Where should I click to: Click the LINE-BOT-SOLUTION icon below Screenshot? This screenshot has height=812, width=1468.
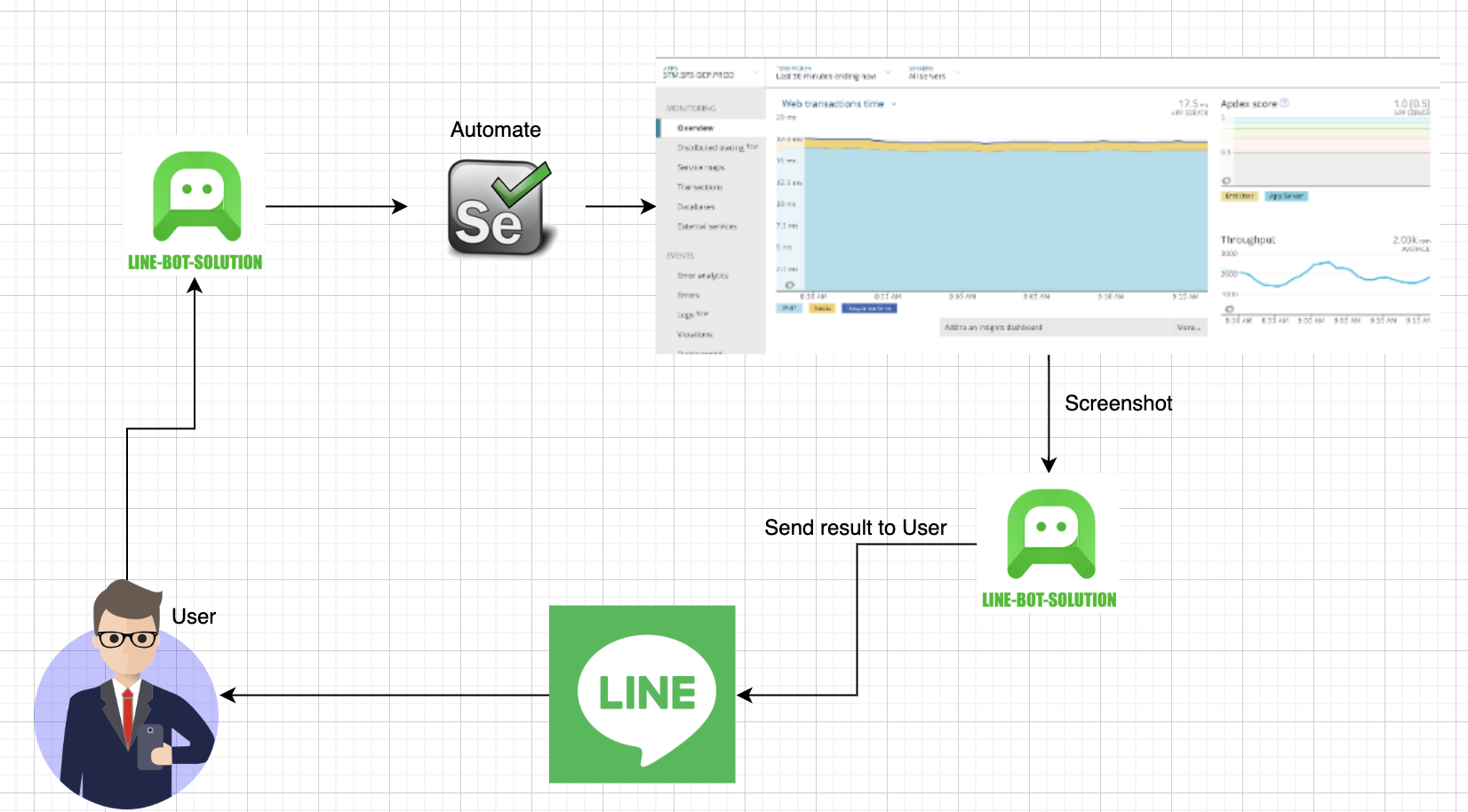(x=1050, y=533)
